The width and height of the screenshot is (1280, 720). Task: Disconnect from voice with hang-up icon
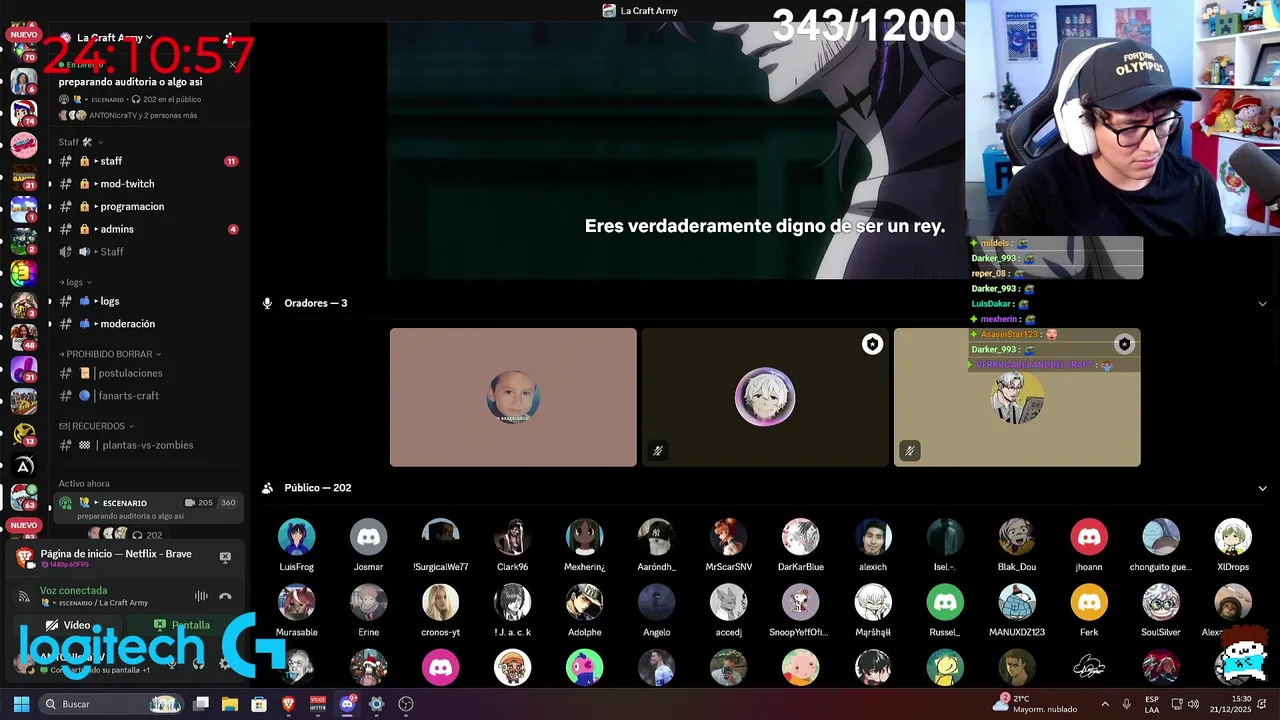point(225,596)
